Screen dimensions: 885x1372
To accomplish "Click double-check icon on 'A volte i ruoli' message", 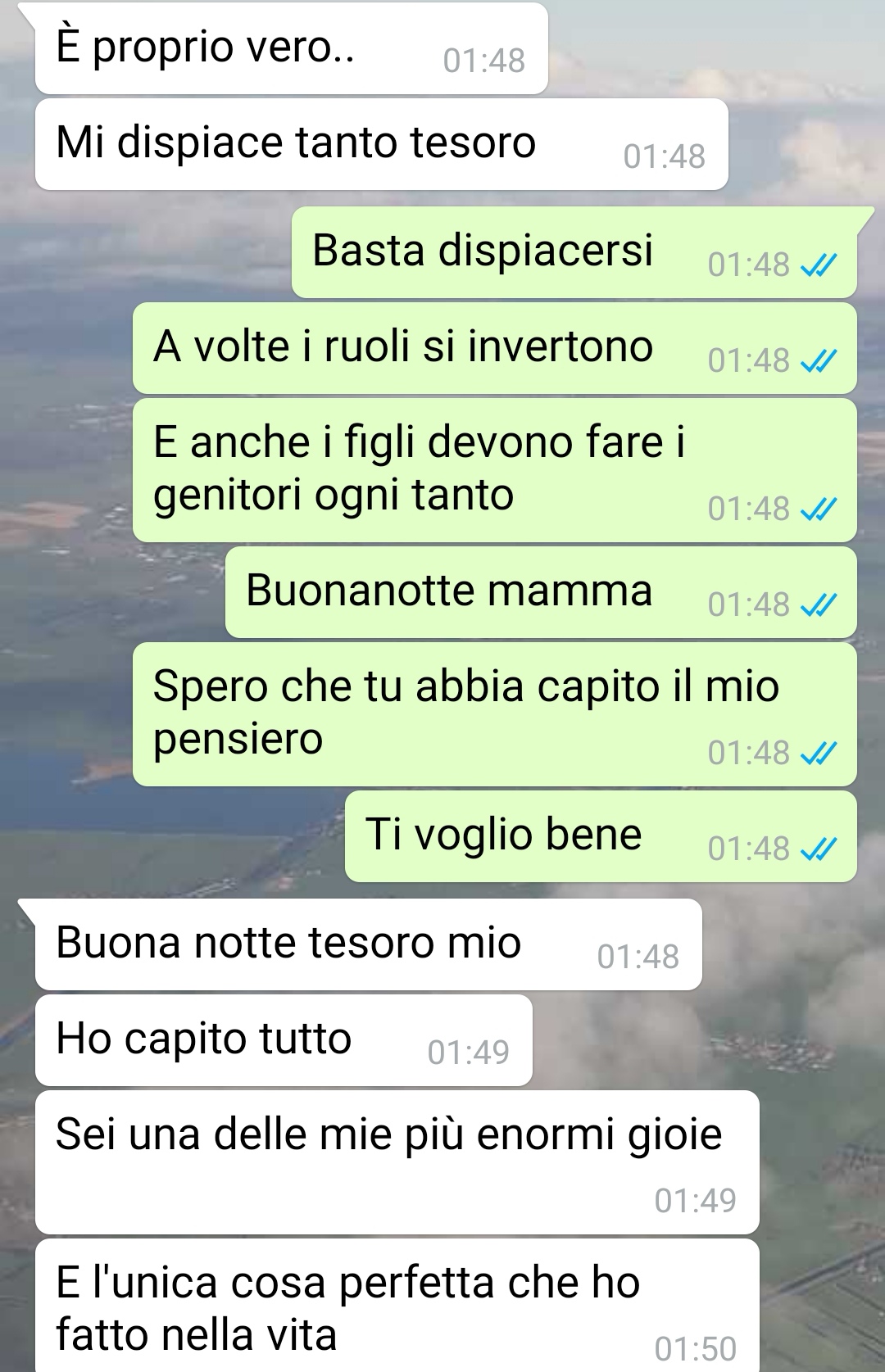I will [x=818, y=361].
